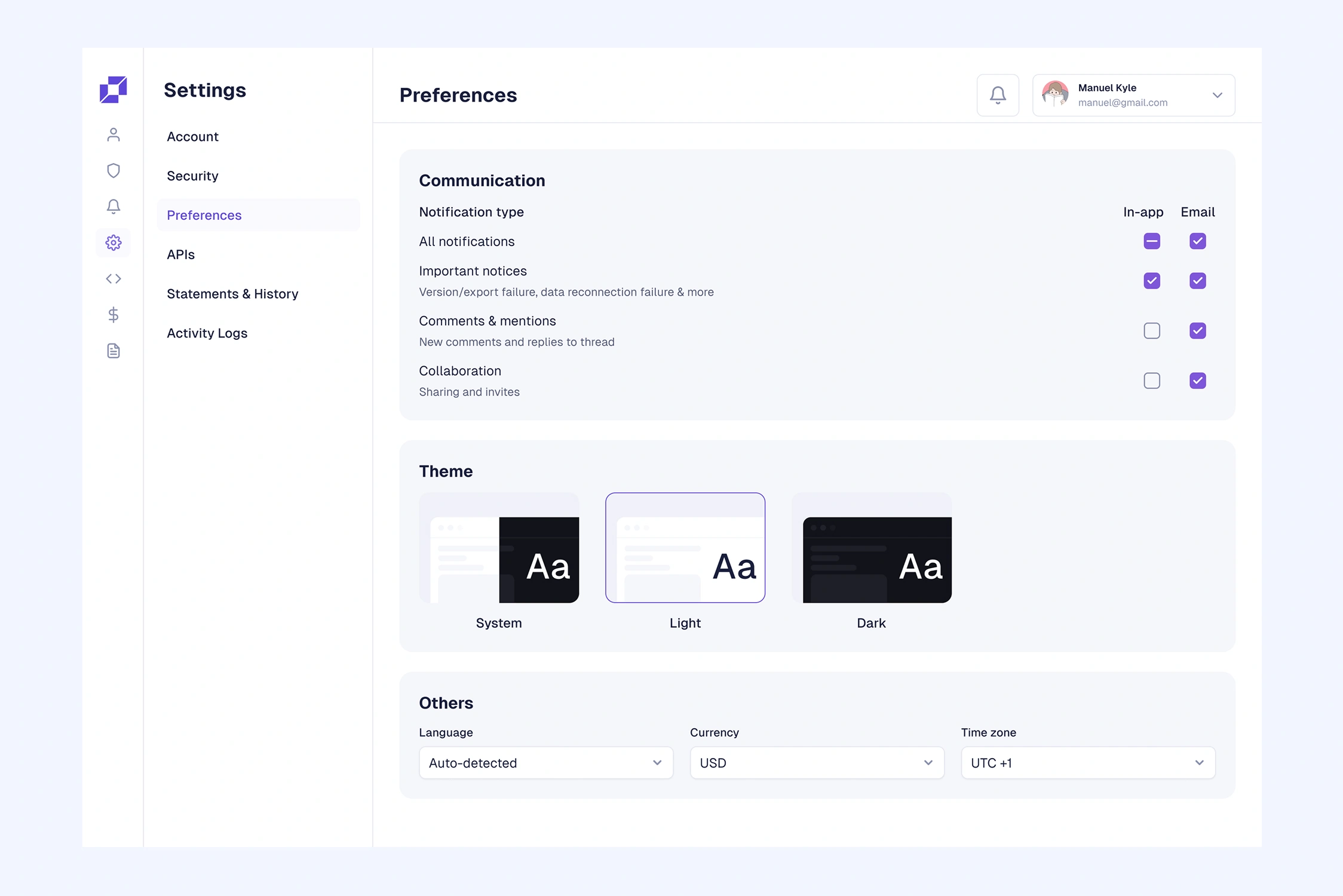Open the user profile sidebar icon
1343x896 pixels.
point(113,135)
